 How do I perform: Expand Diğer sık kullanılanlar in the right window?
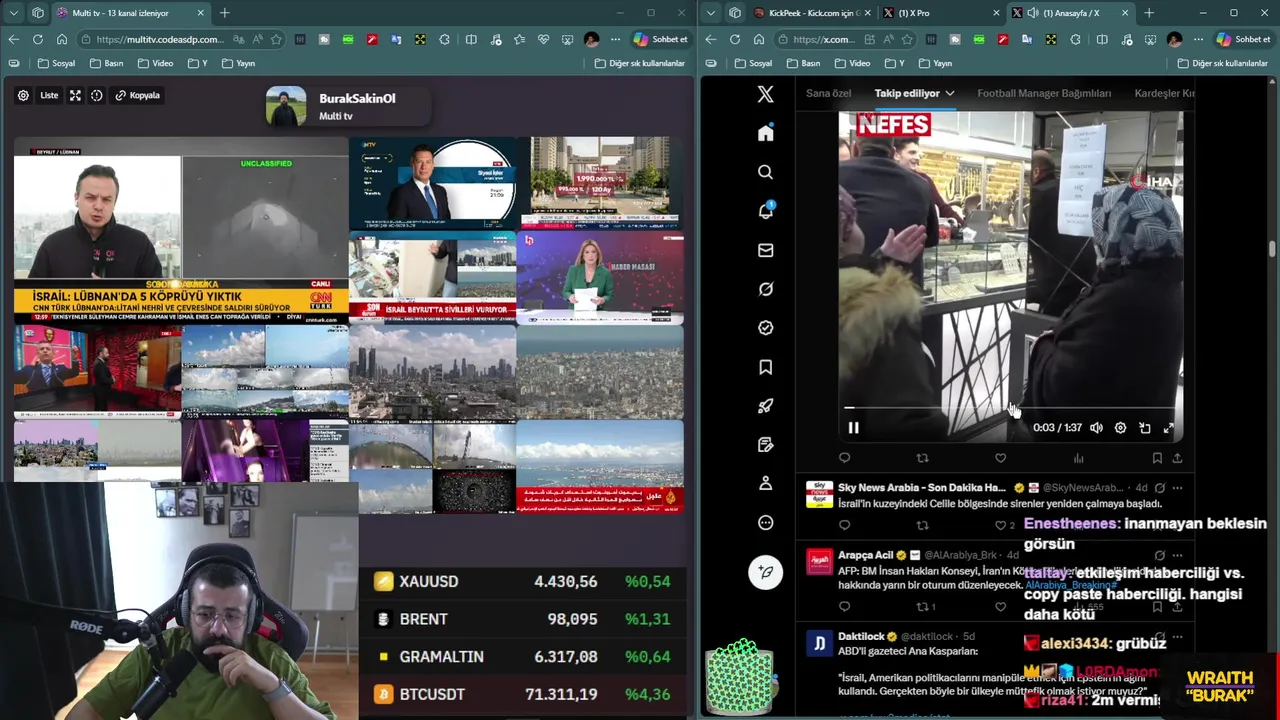1224,63
